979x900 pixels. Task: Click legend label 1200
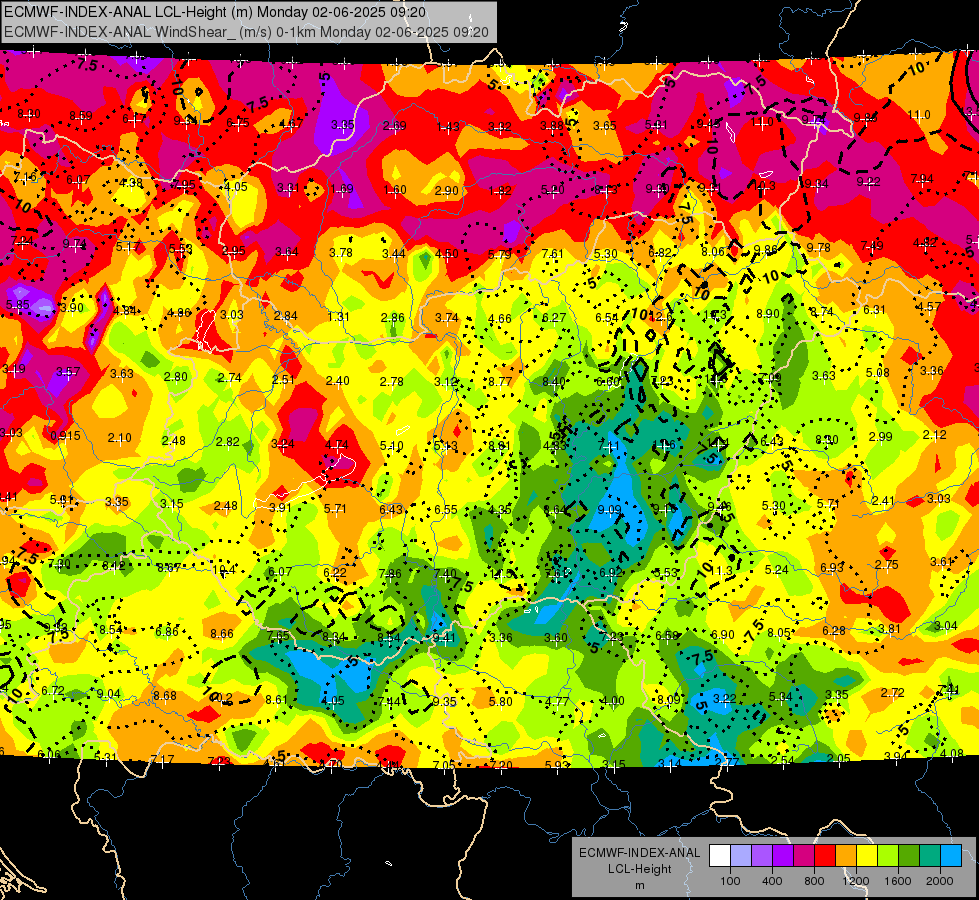pyautogui.click(x=855, y=881)
